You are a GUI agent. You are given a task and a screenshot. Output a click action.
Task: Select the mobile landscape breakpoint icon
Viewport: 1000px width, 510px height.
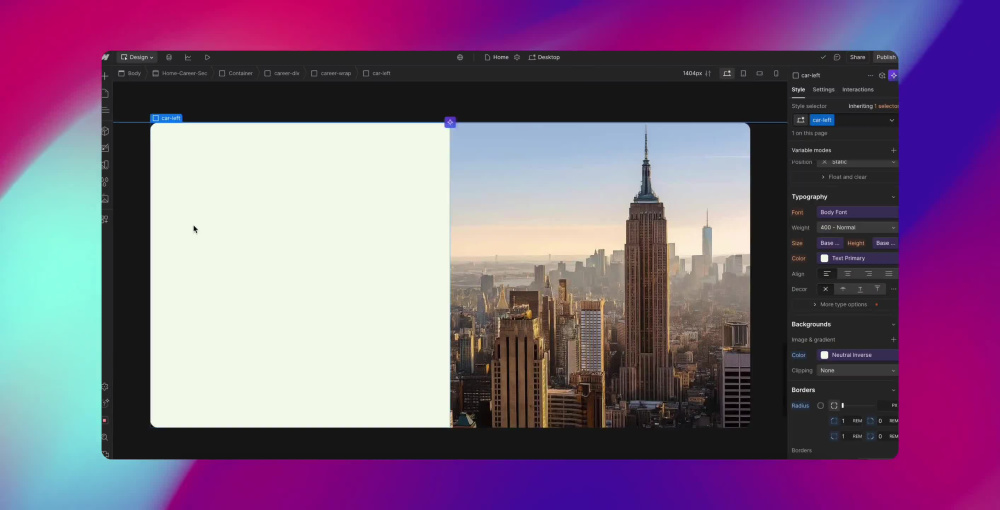pyautogui.click(x=760, y=73)
